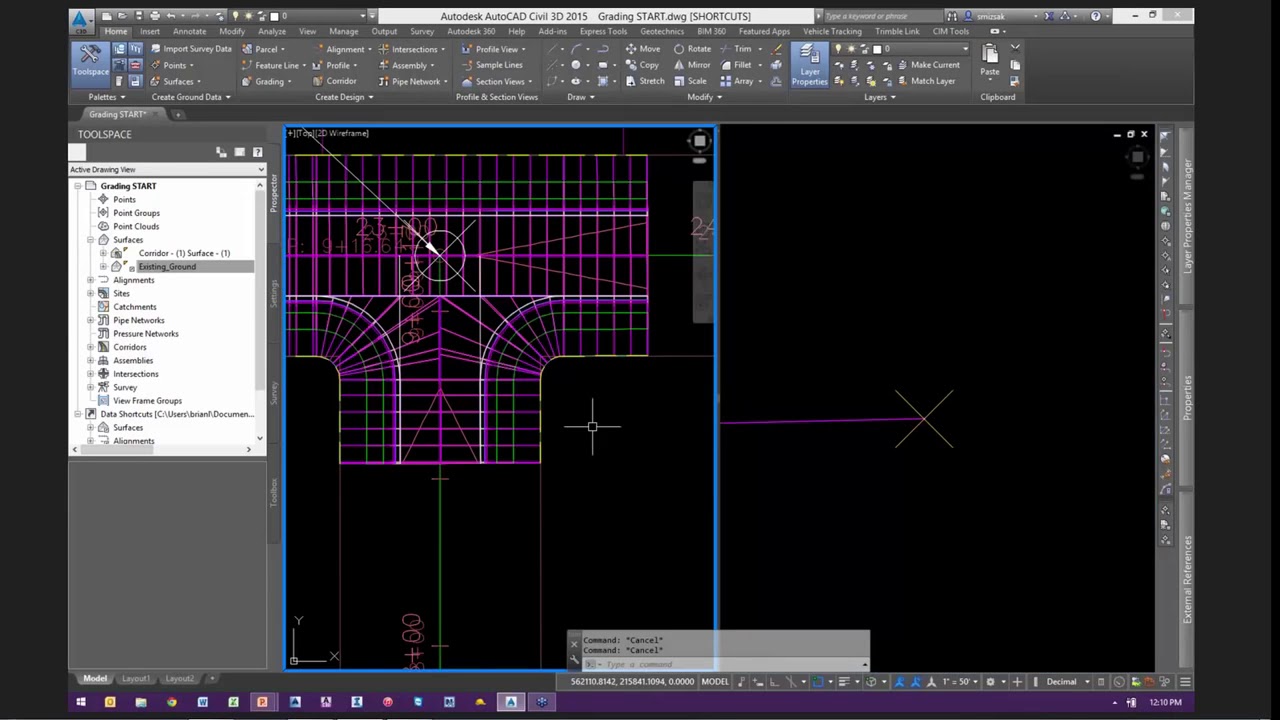1280x720 pixels.
Task: Click the Assembly tool
Action: pos(404,65)
